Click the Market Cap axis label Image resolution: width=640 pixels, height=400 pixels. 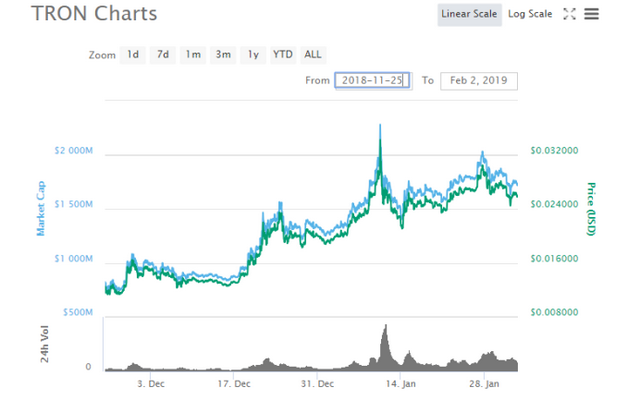(x=40, y=209)
